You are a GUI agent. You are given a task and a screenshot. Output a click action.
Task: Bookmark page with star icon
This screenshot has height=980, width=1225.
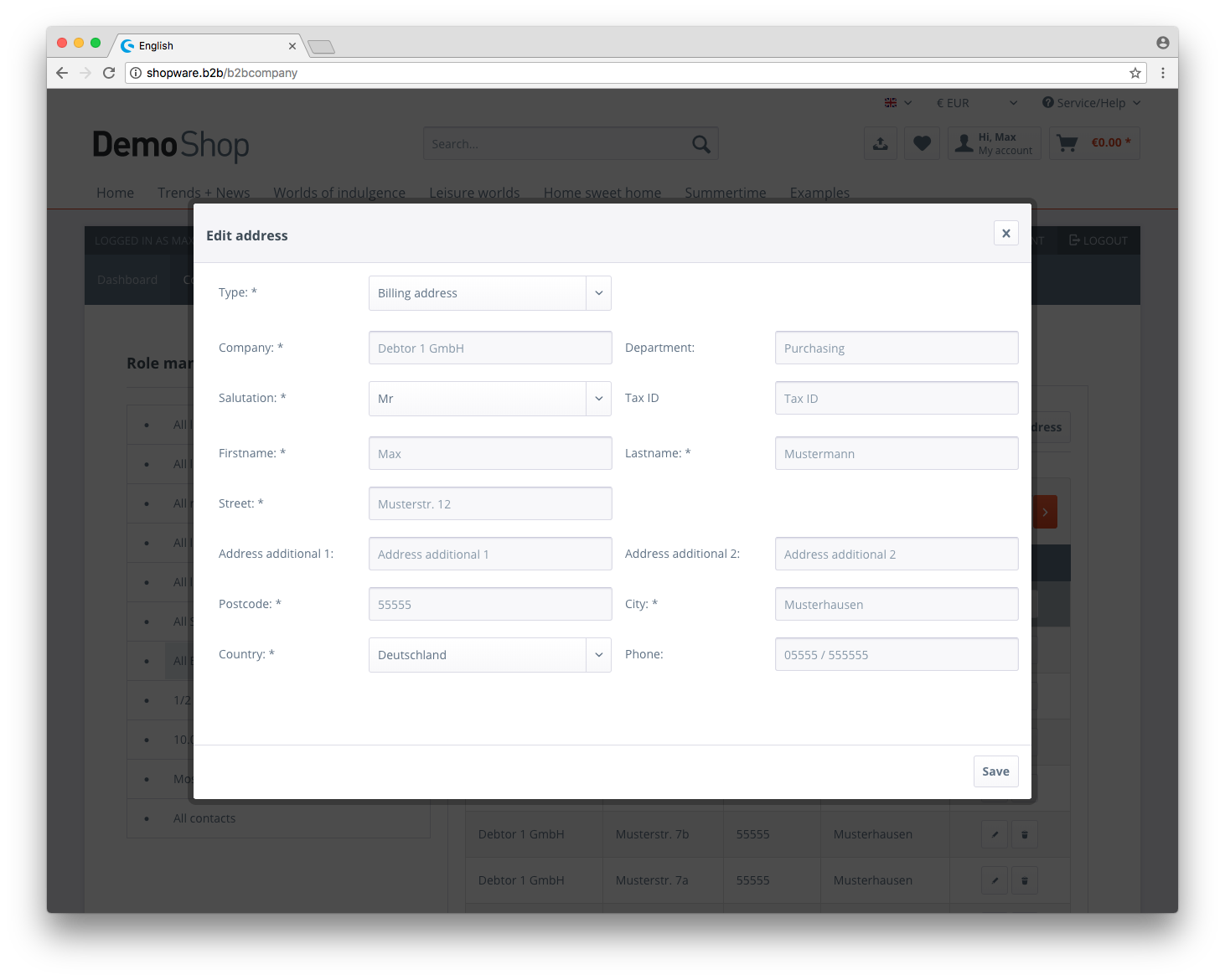1135,73
